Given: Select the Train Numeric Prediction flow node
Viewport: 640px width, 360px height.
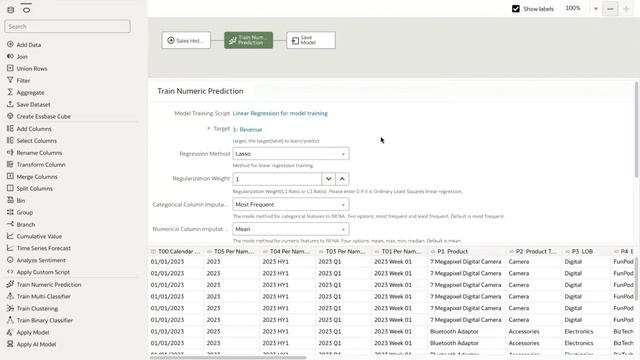Looking at the screenshot, I should pyautogui.click(x=249, y=40).
